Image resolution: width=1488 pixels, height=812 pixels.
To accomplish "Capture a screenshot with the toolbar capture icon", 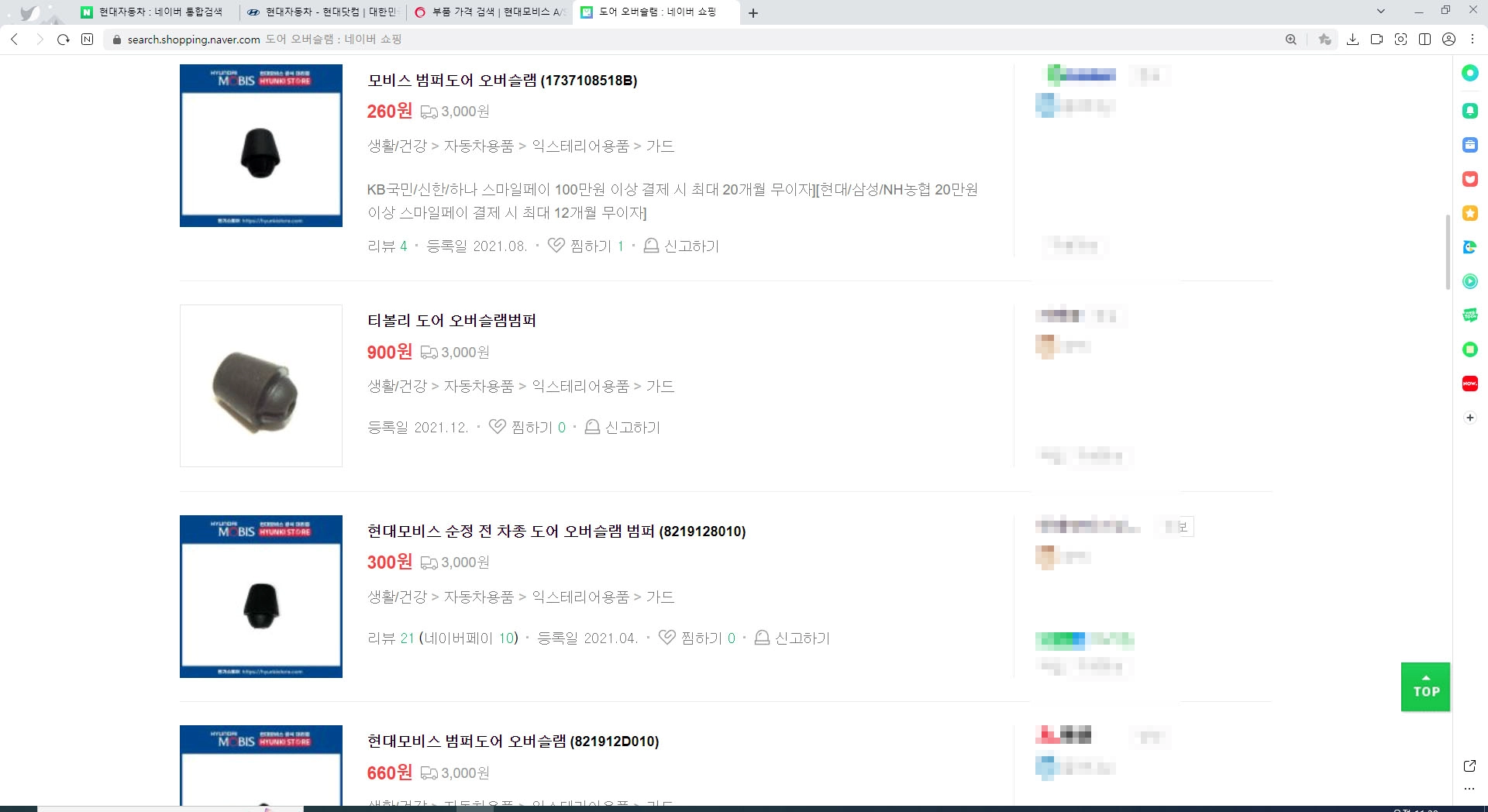I will pyautogui.click(x=1401, y=39).
